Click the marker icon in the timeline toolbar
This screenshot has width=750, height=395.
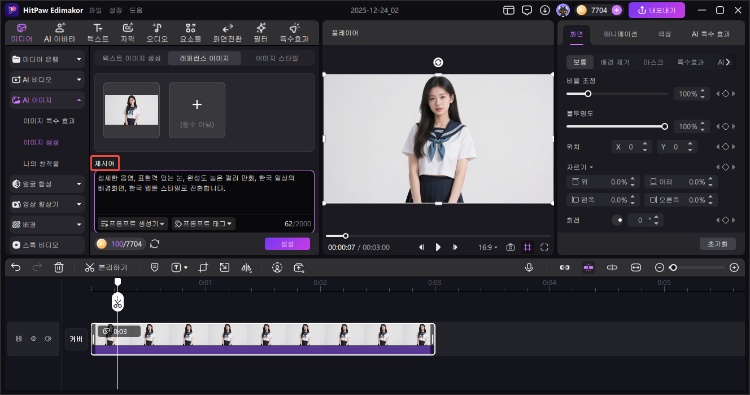pyautogui.click(x=154, y=267)
